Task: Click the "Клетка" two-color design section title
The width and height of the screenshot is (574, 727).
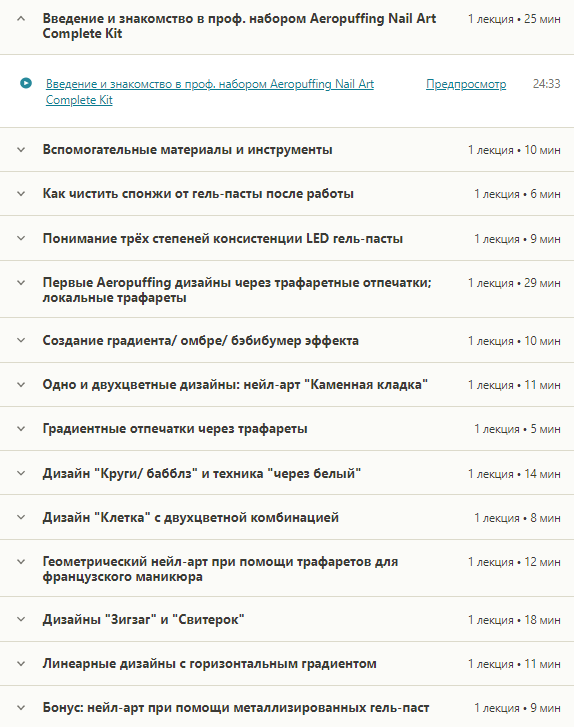Action: 191,517
